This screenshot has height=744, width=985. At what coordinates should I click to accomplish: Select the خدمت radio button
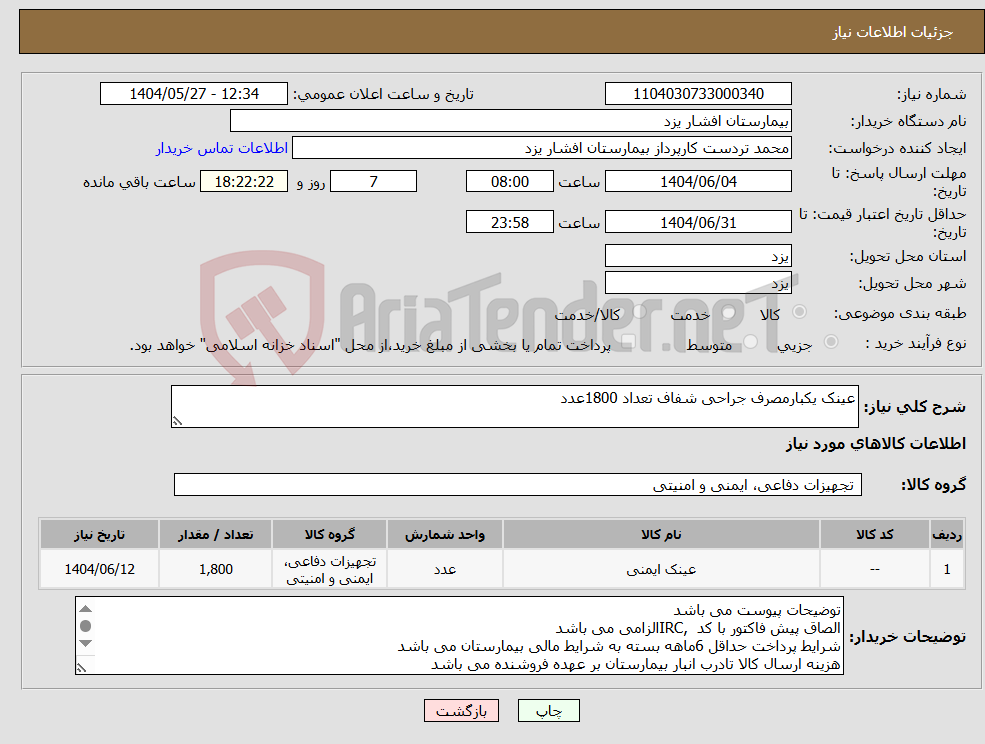click(x=729, y=312)
